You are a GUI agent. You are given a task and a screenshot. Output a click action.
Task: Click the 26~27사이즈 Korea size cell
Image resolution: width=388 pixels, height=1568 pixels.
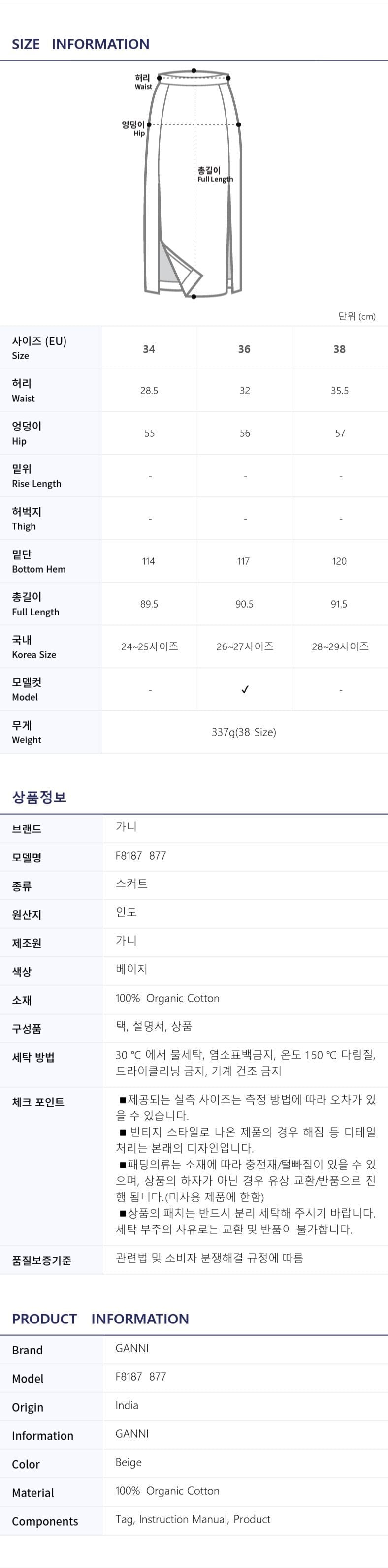245,646
